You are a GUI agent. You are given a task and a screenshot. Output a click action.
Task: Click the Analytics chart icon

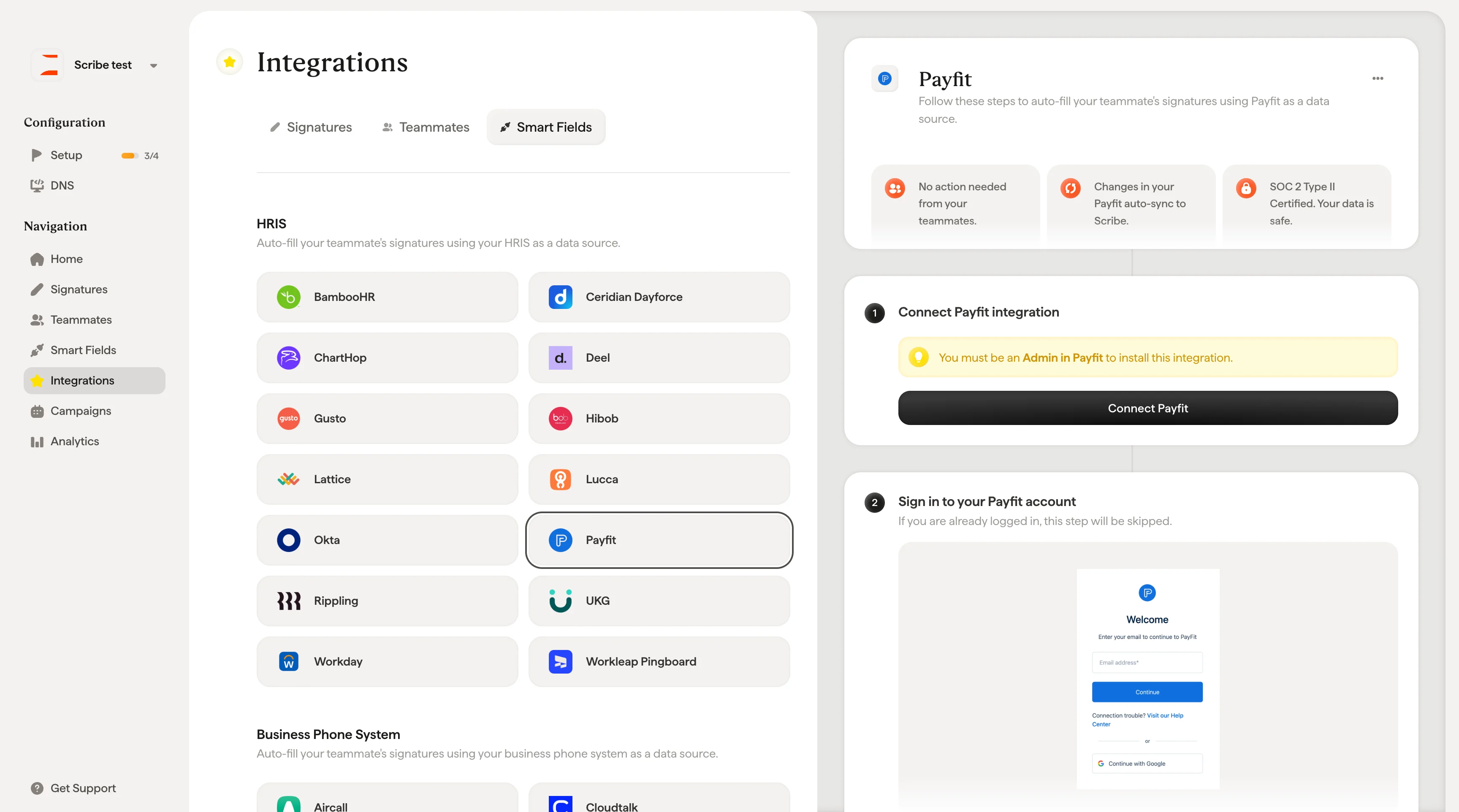point(38,442)
